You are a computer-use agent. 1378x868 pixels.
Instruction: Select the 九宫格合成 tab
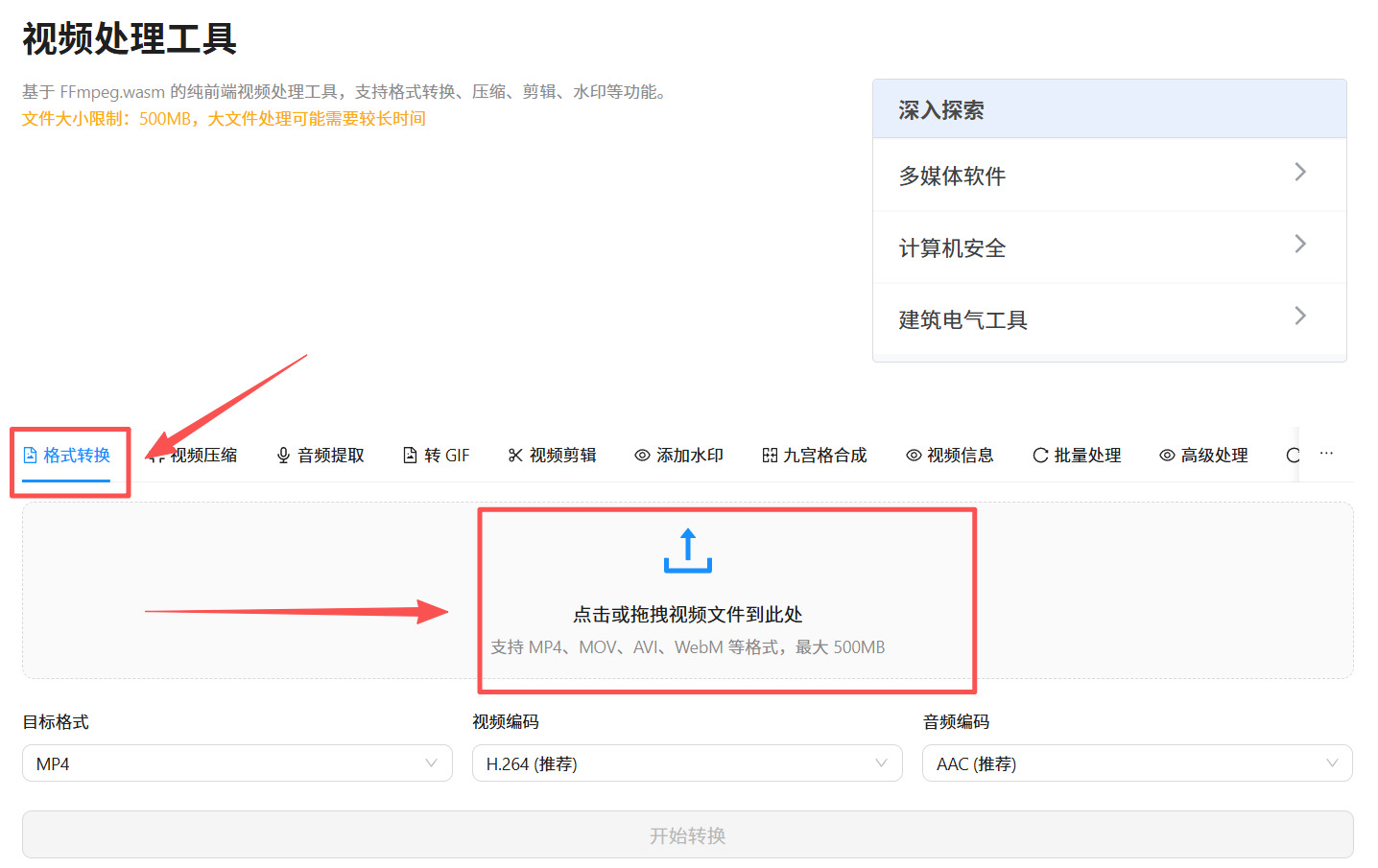pos(815,455)
